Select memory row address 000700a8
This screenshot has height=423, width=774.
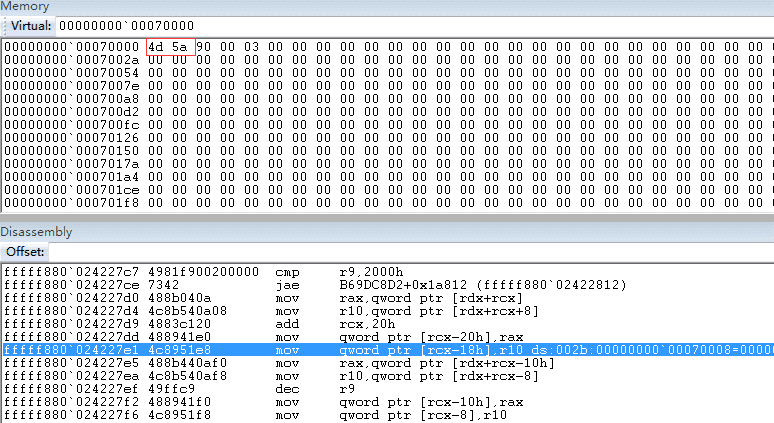[x=72, y=99]
